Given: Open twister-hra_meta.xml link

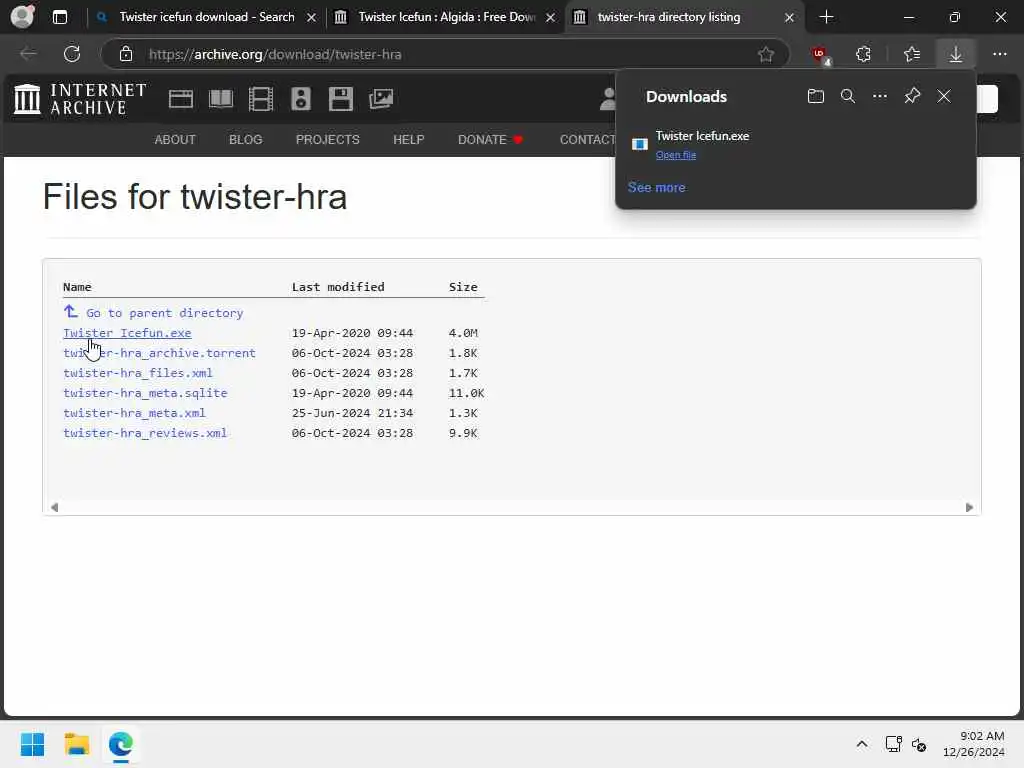Looking at the screenshot, I should (x=134, y=413).
